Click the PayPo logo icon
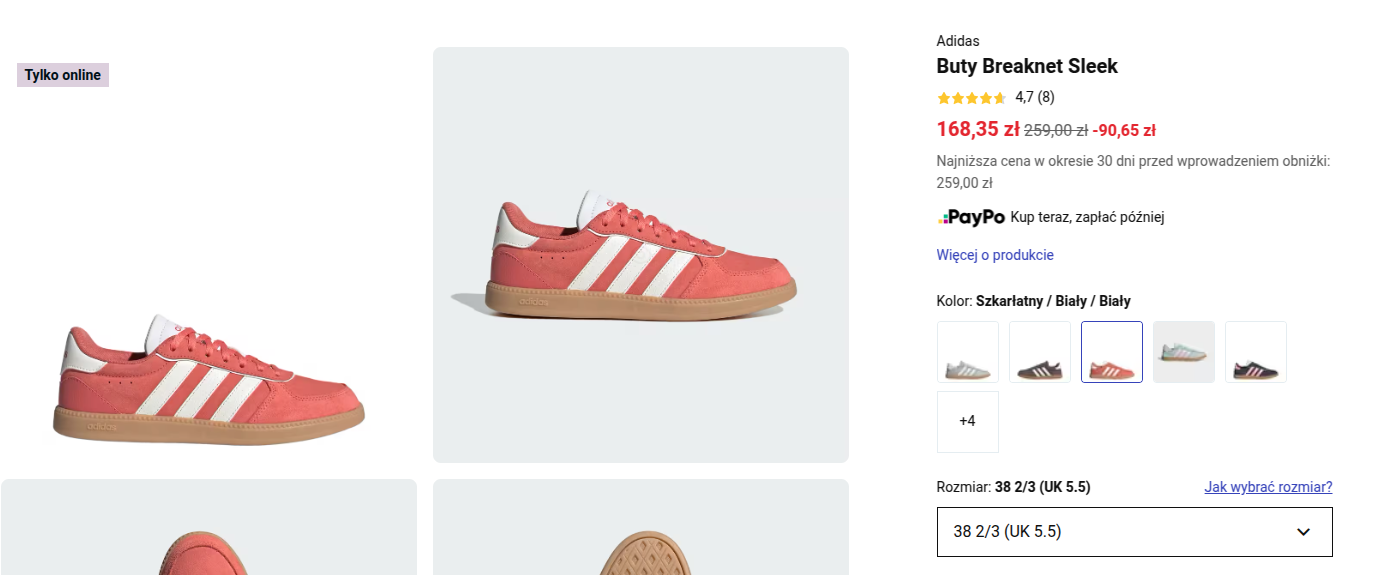Viewport: 1376px width, 575px height. click(971, 217)
